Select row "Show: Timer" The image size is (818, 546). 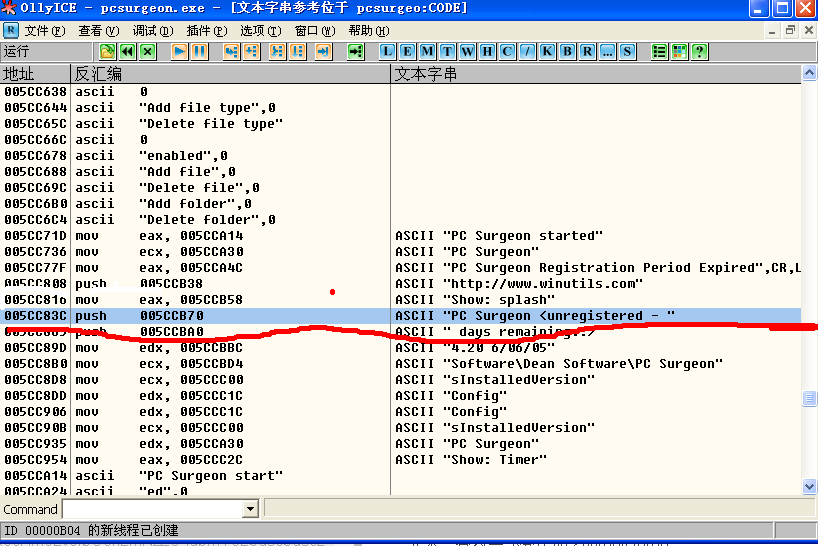[x=401, y=459]
